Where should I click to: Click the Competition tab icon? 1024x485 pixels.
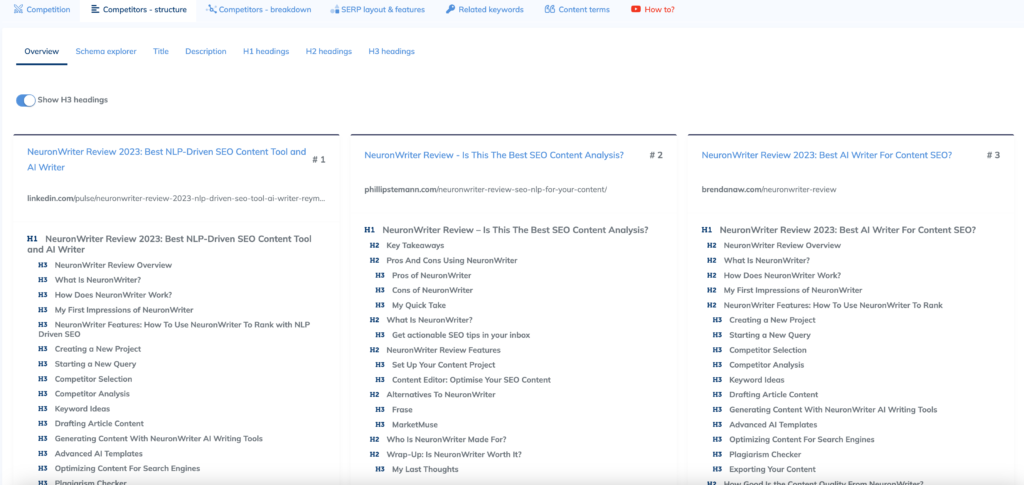18,10
